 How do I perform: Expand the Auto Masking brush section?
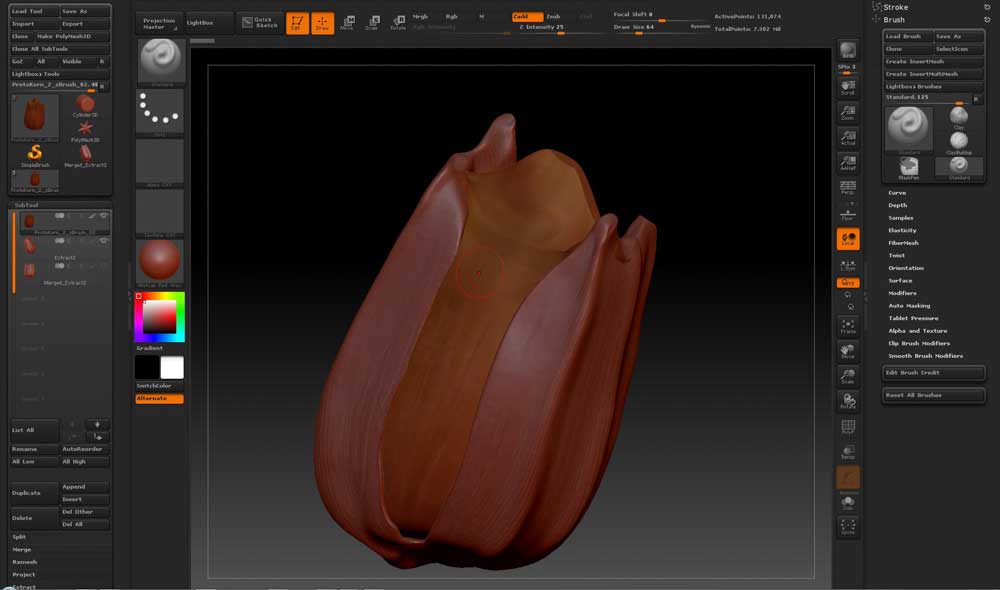point(909,306)
